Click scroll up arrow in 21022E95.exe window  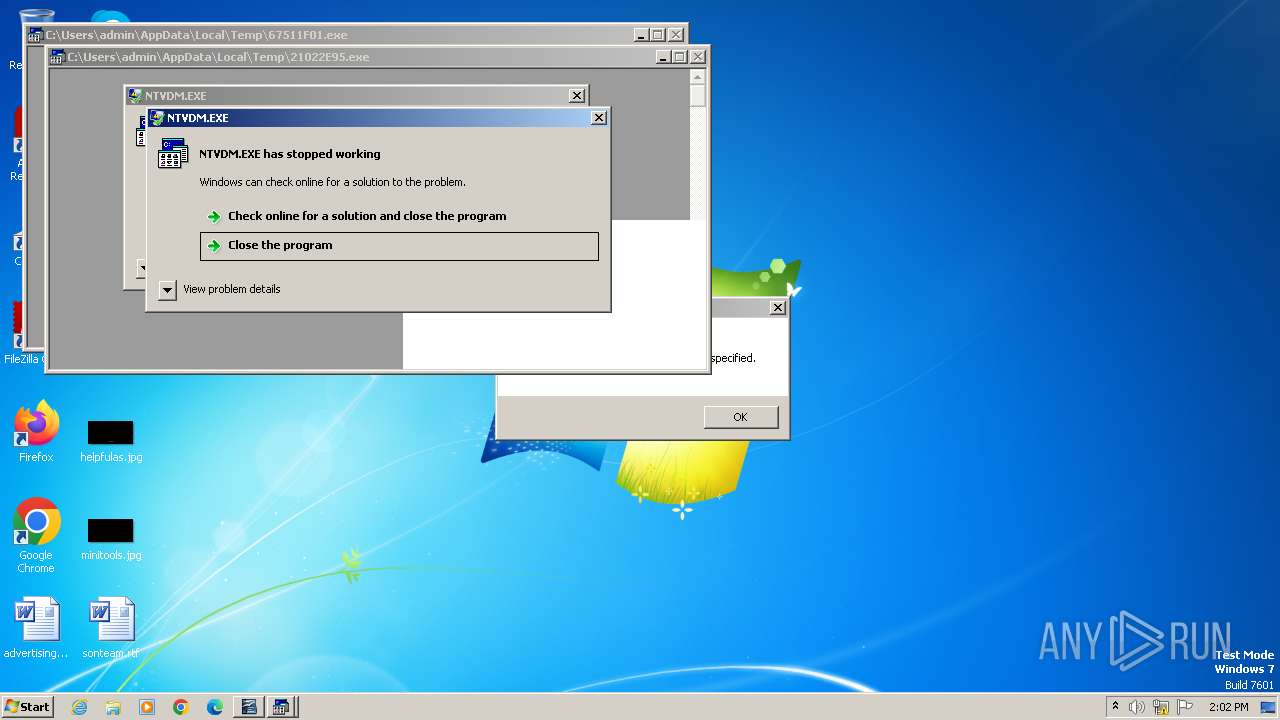[698, 77]
